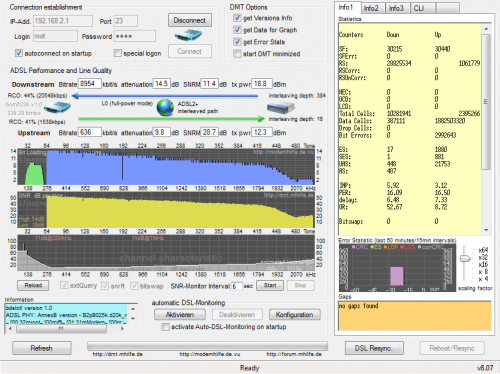
Task: Toggle the snrft checkbox
Action: click(105, 286)
